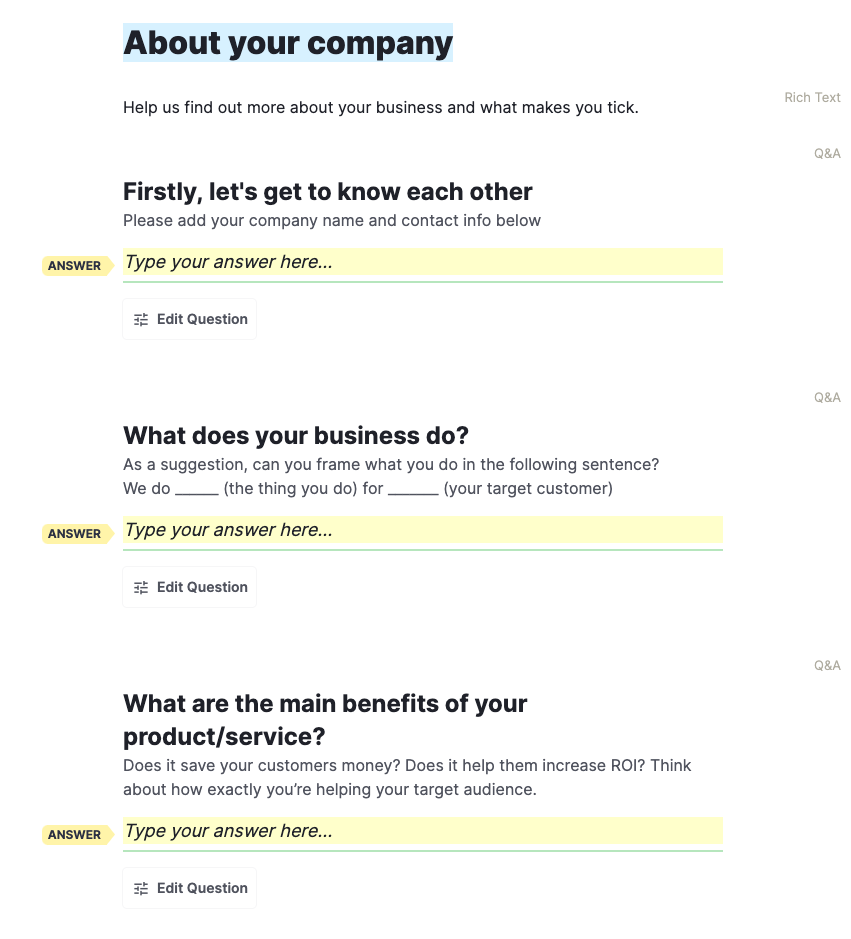Click Edit Question under the benefits question
The width and height of the screenshot is (851, 939).
189,887
